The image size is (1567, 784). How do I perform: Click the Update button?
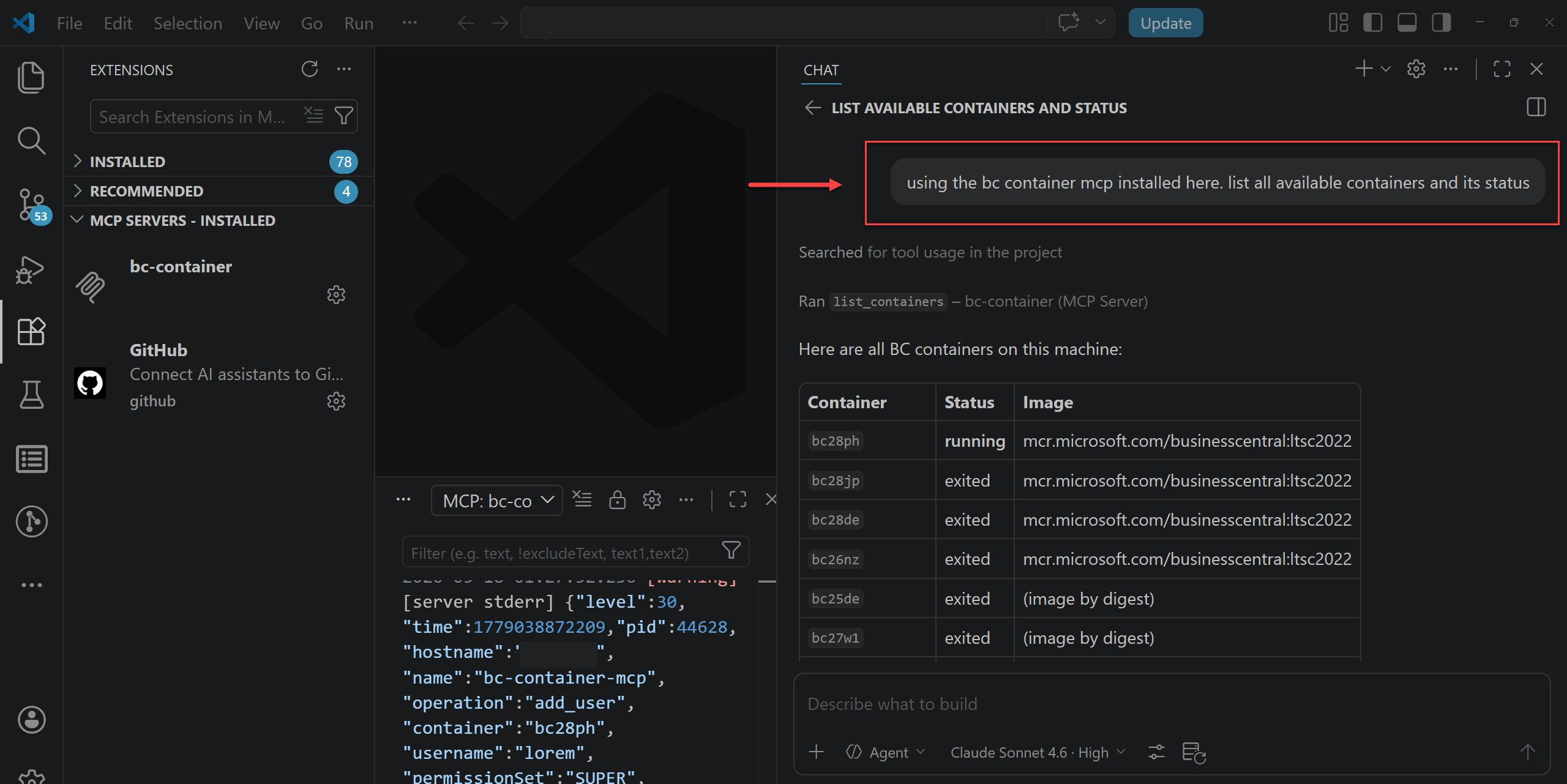[x=1165, y=23]
